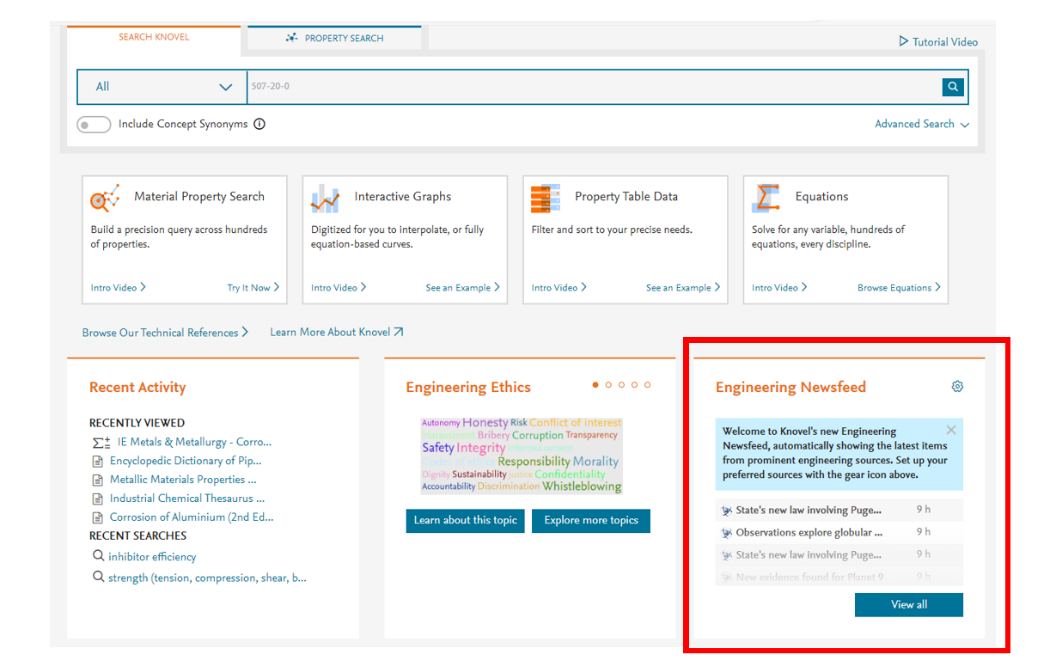Click document icon beside Industrial Chemical Thesaurus
Screen dimensions: 1062x667
(x=98, y=499)
